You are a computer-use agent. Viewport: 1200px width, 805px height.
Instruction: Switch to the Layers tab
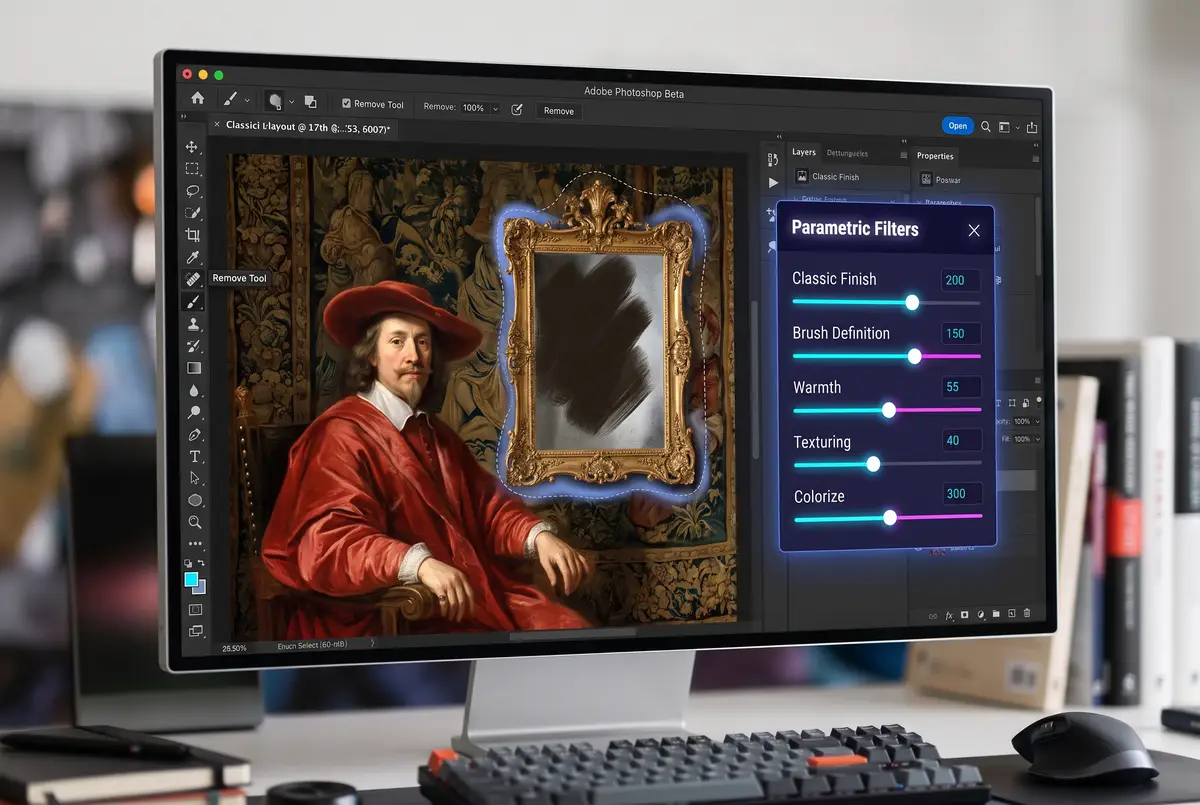click(x=804, y=152)
